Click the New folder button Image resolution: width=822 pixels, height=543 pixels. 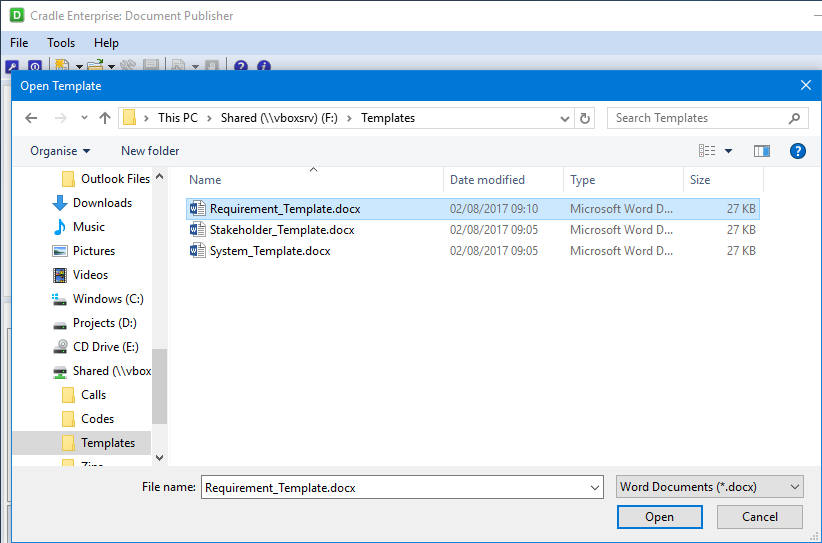[150, 151]
